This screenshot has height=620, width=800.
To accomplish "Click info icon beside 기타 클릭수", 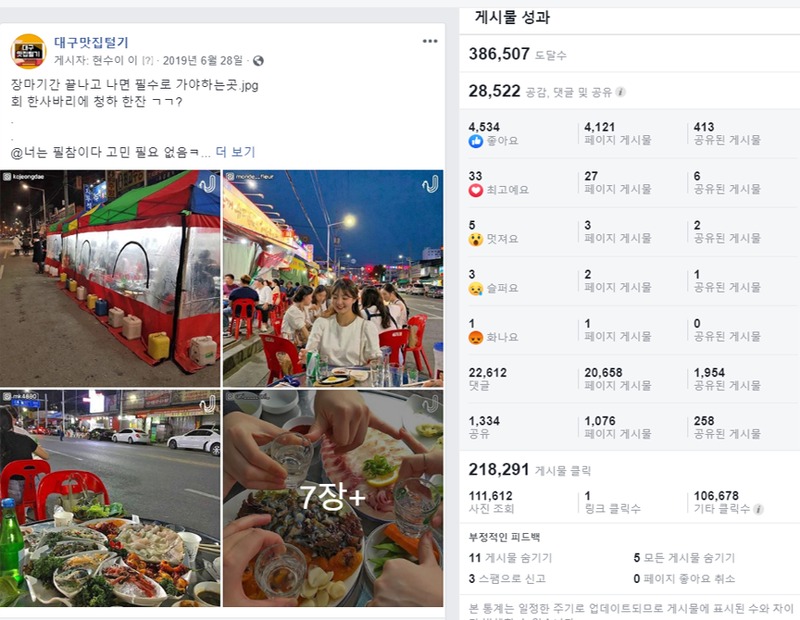I will [759, 509].
